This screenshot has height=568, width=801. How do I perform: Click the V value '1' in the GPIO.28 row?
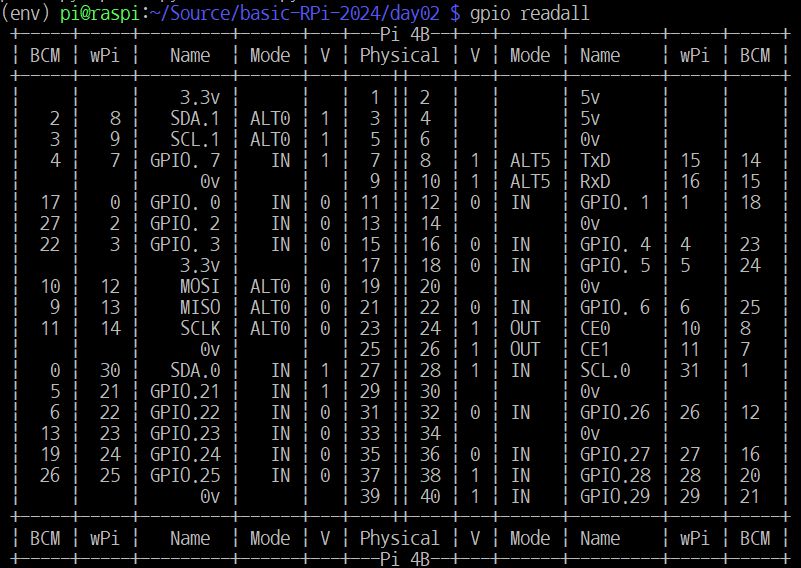pyautogui.click(x=475, y=475)
